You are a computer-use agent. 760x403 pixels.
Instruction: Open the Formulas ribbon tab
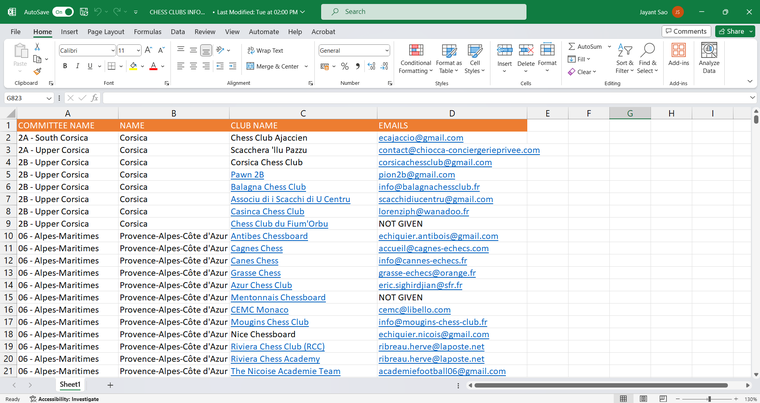[x=147, y=31]
